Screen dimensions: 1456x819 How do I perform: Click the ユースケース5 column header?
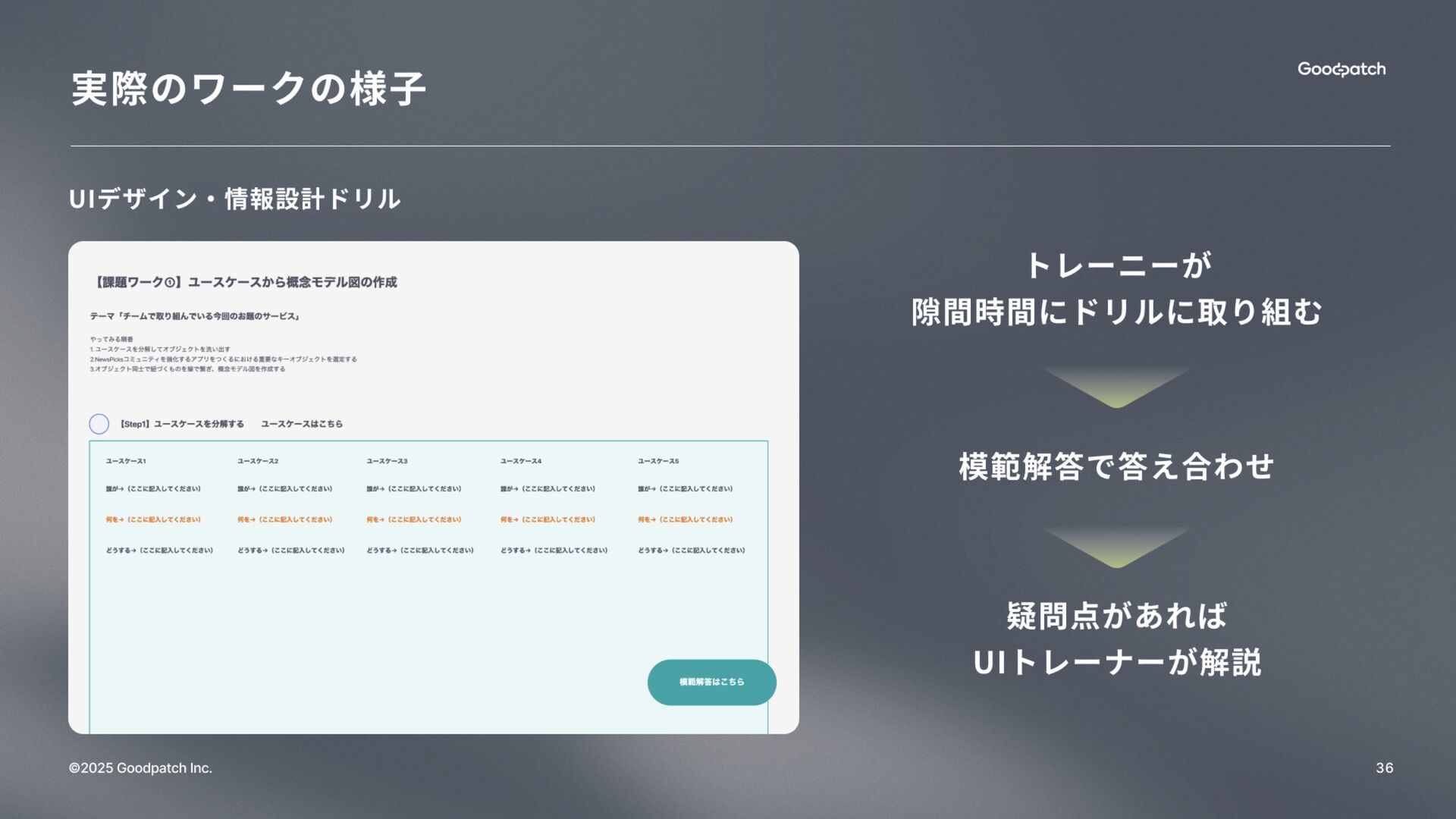pos(658,461)
